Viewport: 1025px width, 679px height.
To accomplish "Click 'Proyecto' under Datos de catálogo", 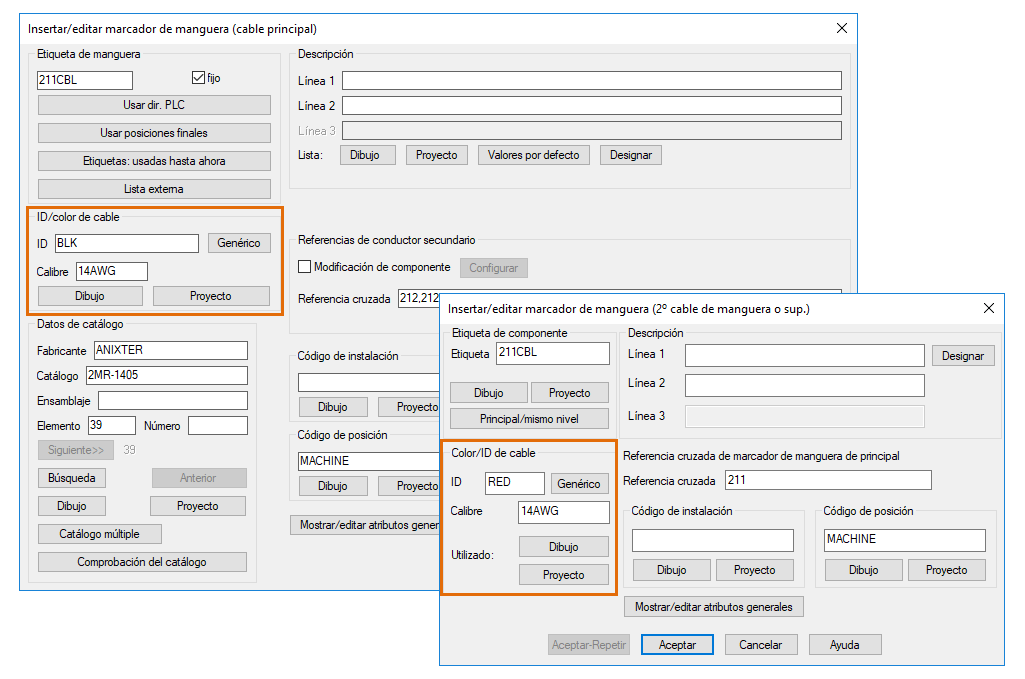I will point(198,506).
